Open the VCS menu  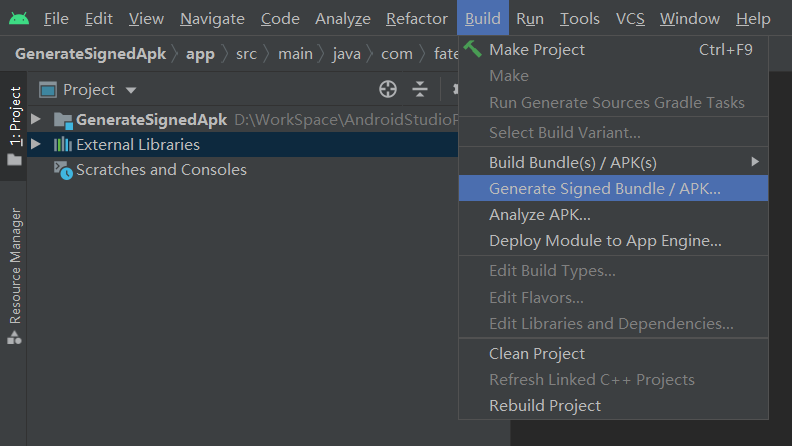tap(630, 19)
